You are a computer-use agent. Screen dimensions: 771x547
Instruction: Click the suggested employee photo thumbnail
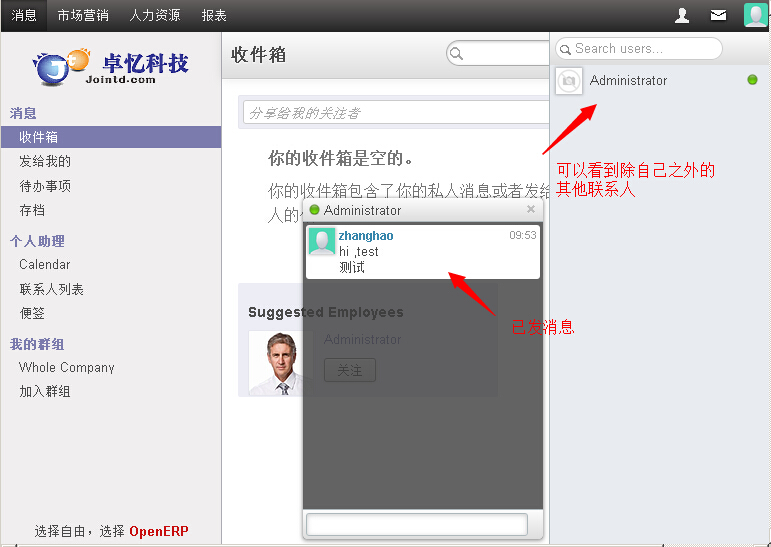[x=281, y=362]
